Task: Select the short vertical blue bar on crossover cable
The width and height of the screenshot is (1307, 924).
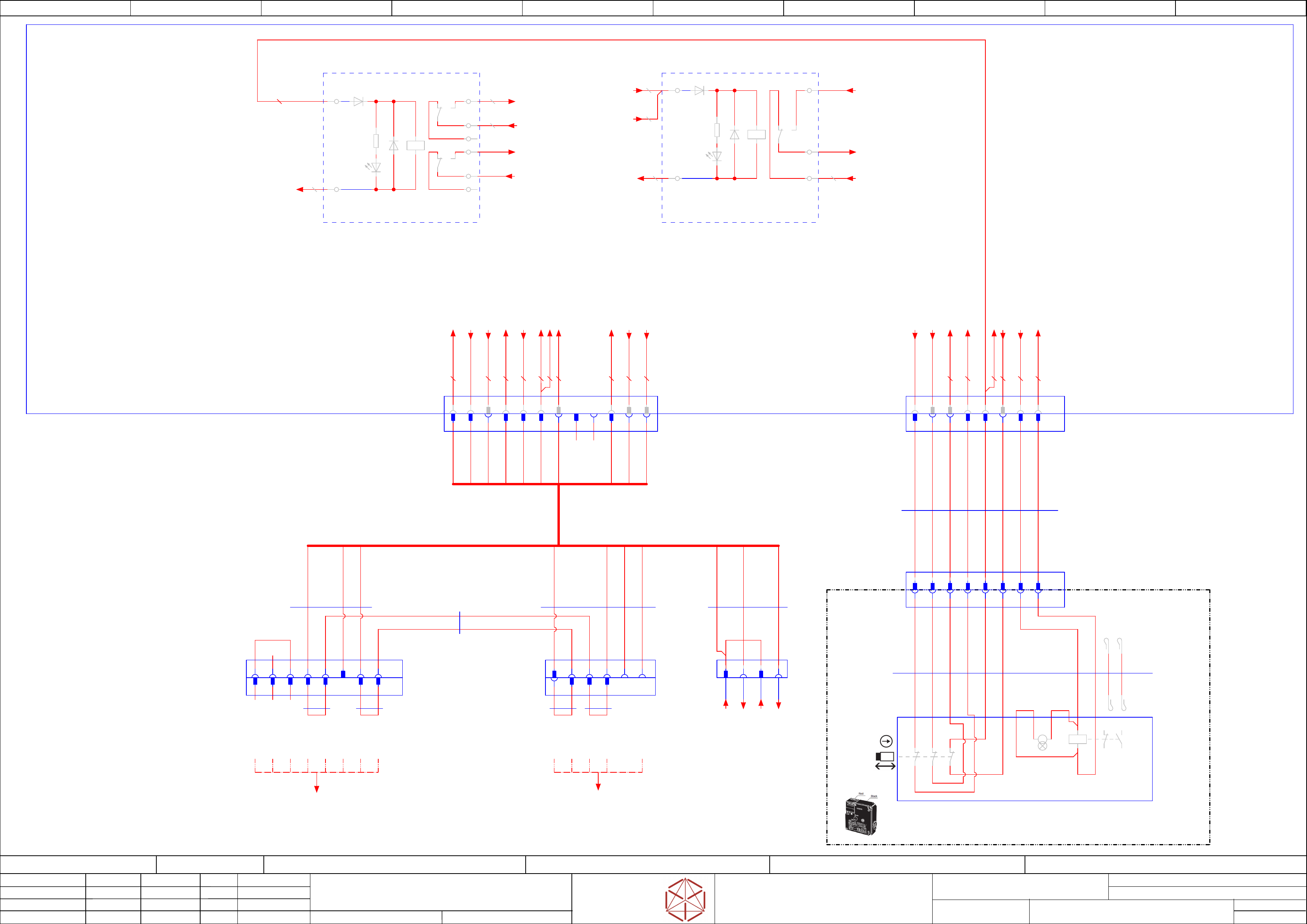Action: [x=459, y=622]
